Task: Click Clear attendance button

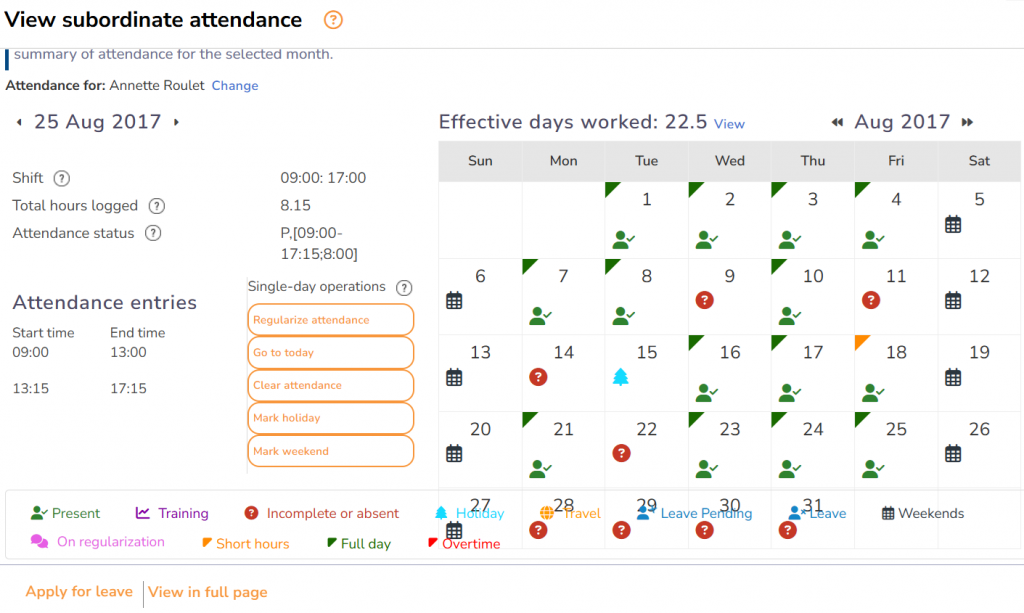Action: 330,385
